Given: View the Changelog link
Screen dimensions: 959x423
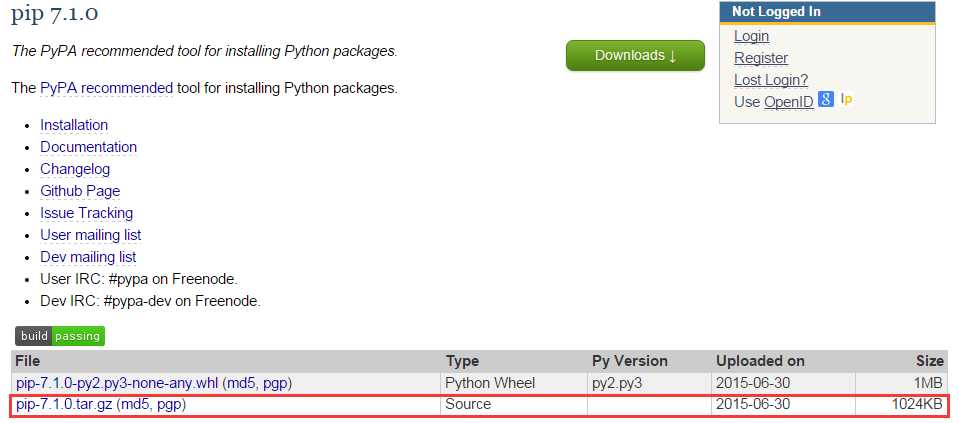Looking at the screenshot, I should [x=75, y=169].
